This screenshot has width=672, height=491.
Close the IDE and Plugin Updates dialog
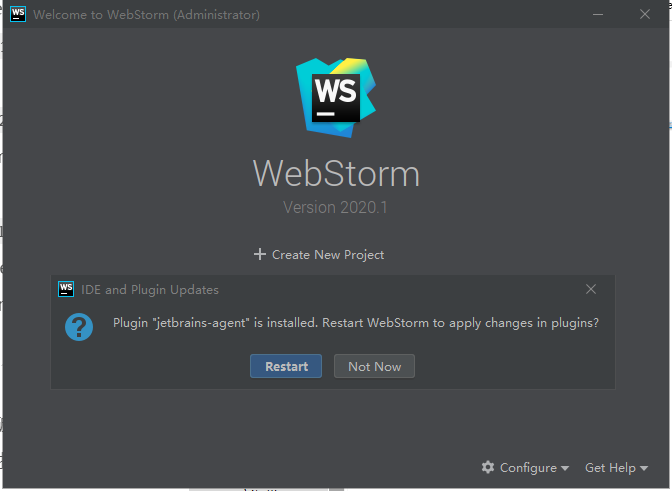click(591, 289)
